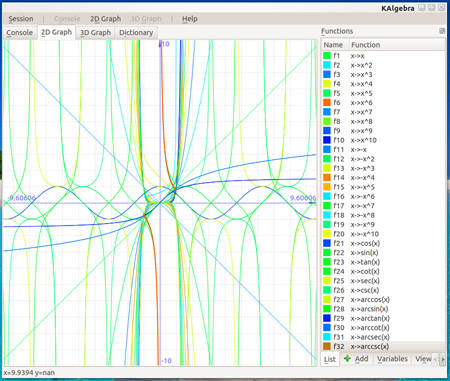450x381 pixels.
Task: Click the green color swatch of f1
Action: (x=327, y=56)
